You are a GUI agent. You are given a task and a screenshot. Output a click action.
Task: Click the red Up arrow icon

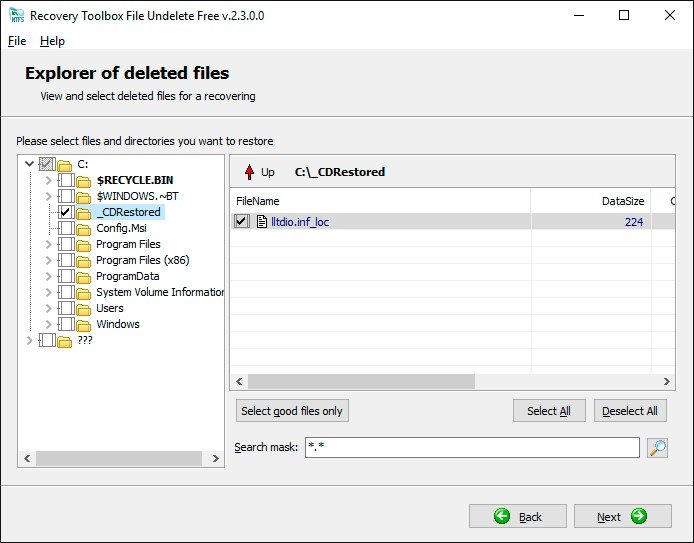point(249,172)
